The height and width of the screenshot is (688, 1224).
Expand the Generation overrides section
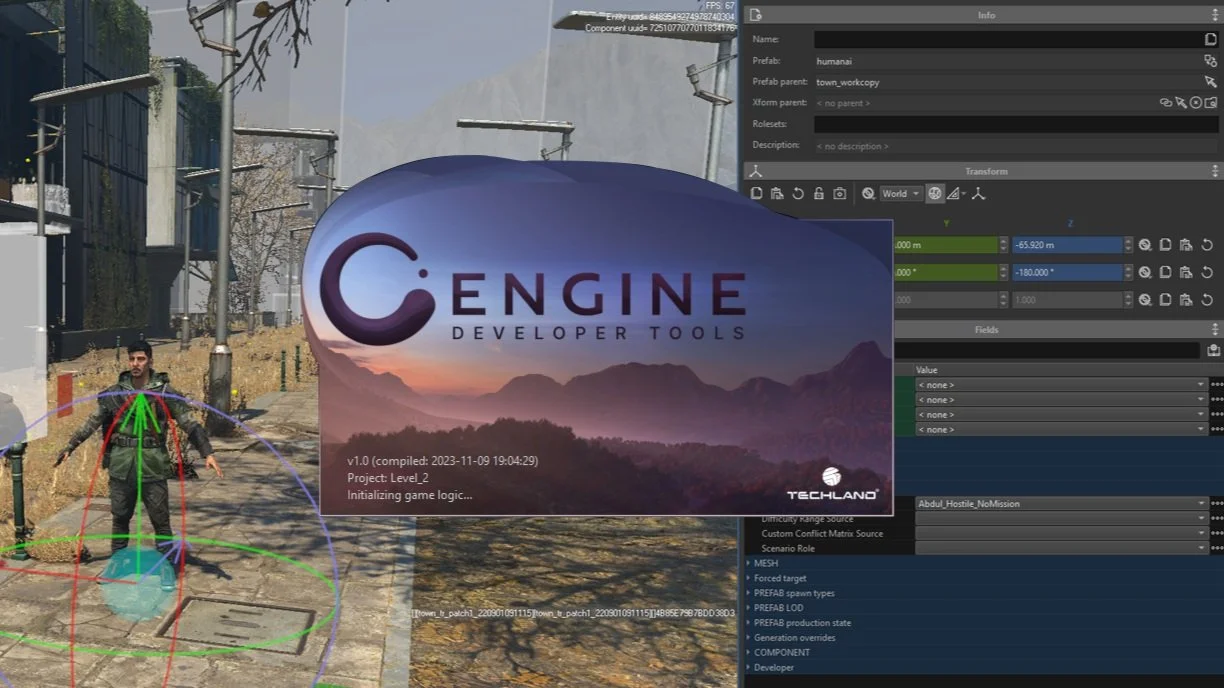click(x=749, y=637)
